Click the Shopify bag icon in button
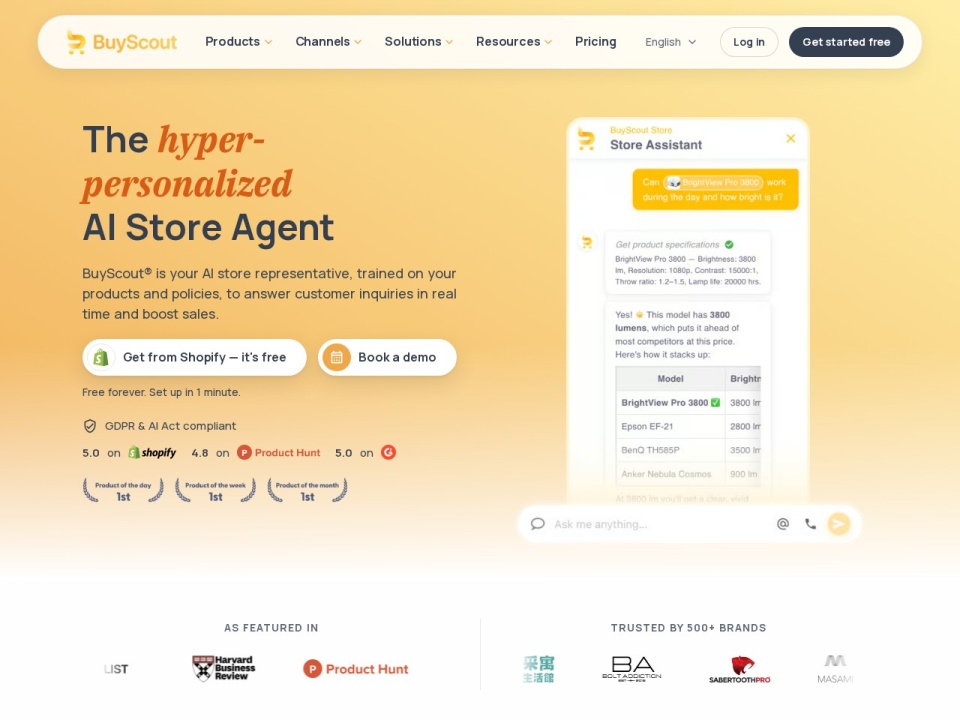 coord(101,357)
